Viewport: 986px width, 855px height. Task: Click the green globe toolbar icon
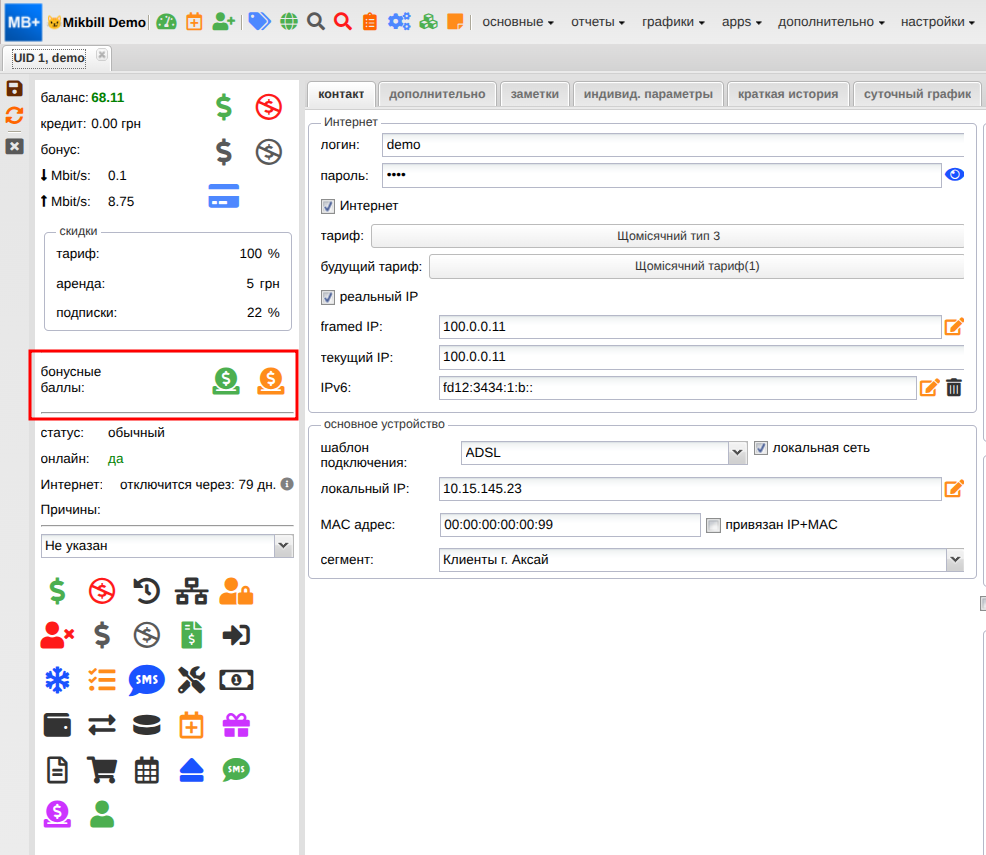point(289,22)
